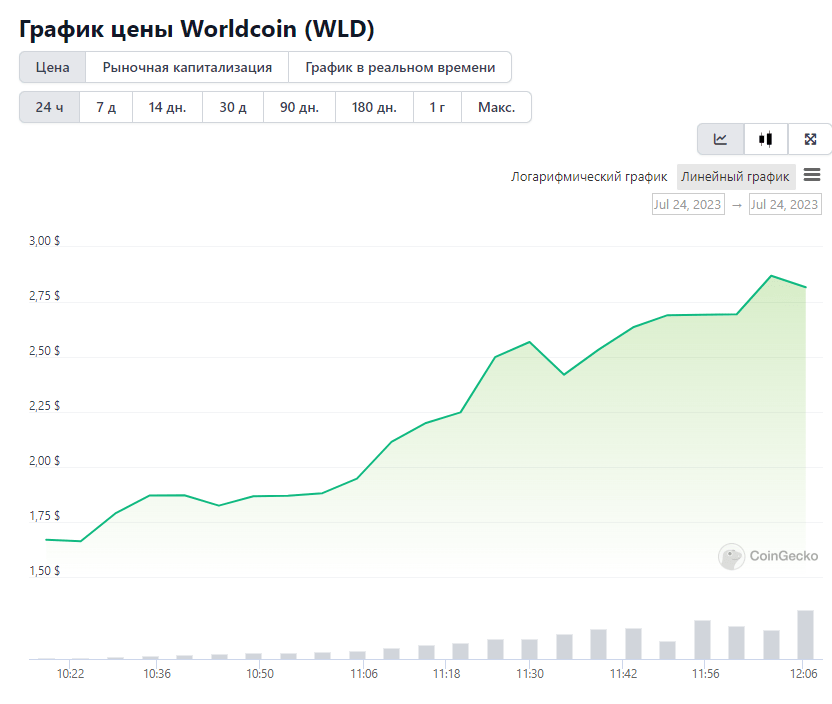The width and height of the screenshot is (832, 704).
Task: Enable Линейный график scale
Action: pyautogui.click(x=735, y=177)
